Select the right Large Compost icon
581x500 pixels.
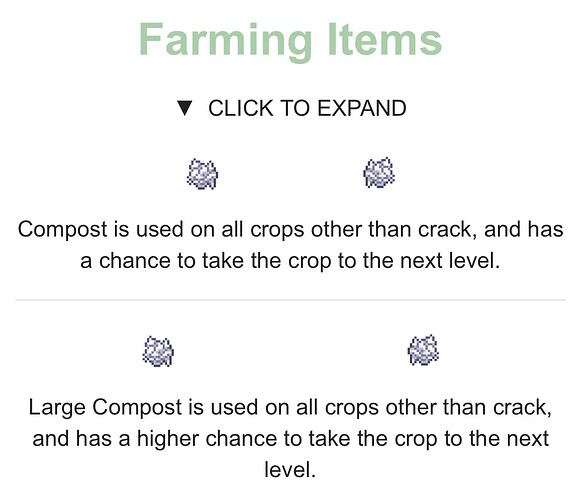tap(424, 350)
